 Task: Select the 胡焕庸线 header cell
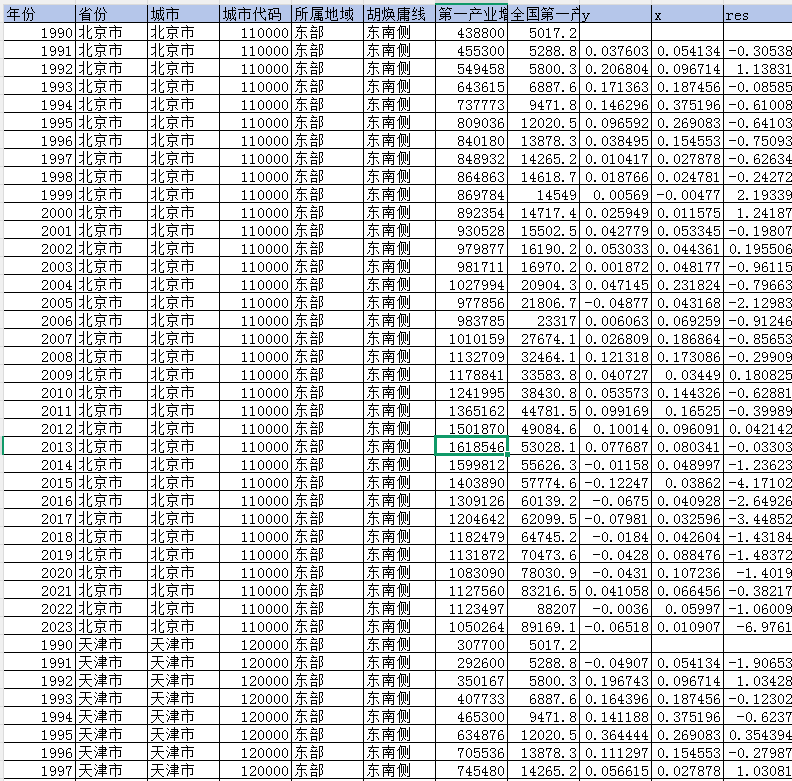pos(399,16)
